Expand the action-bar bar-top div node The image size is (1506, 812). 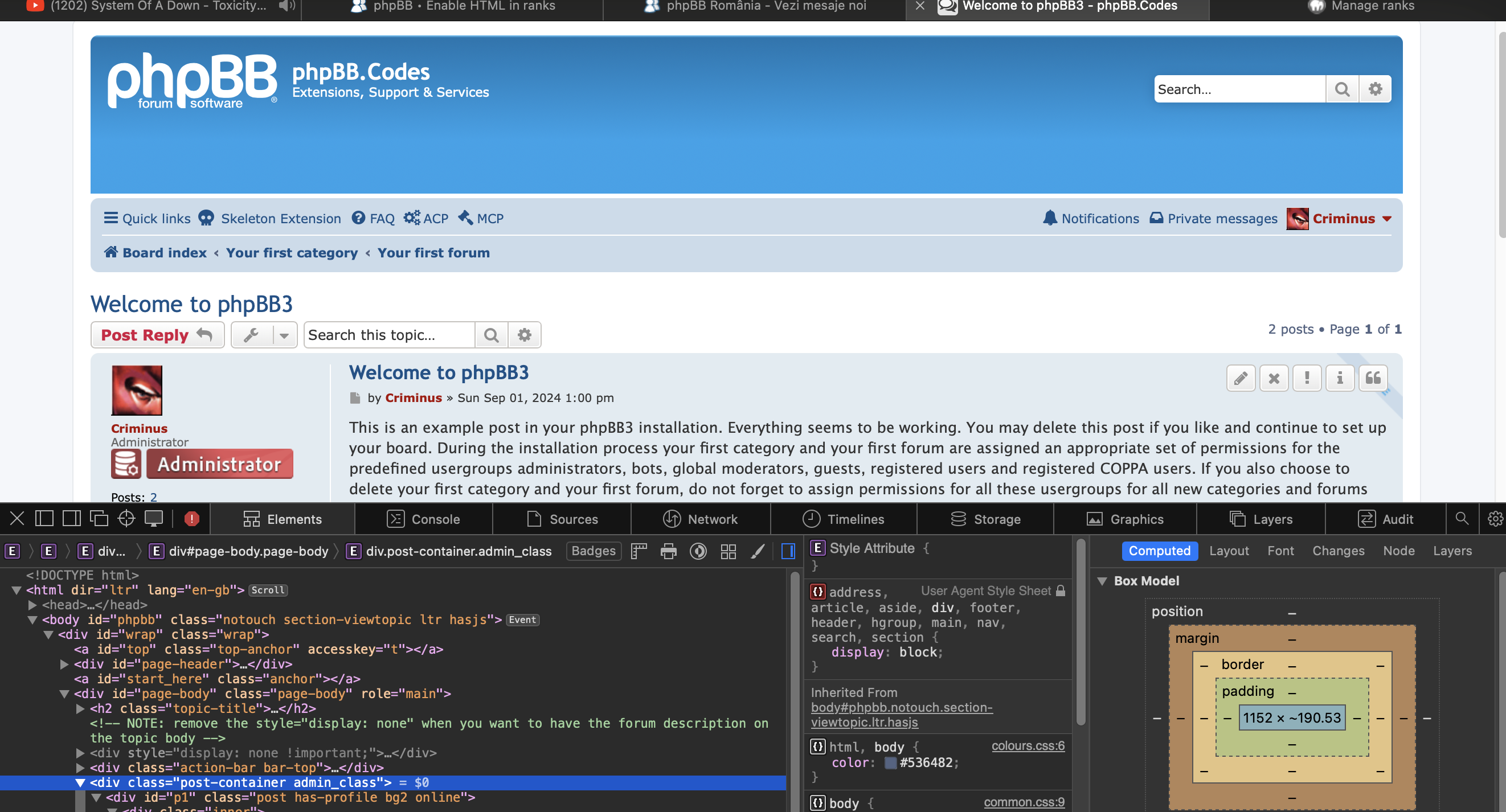(x=81, y=768)
